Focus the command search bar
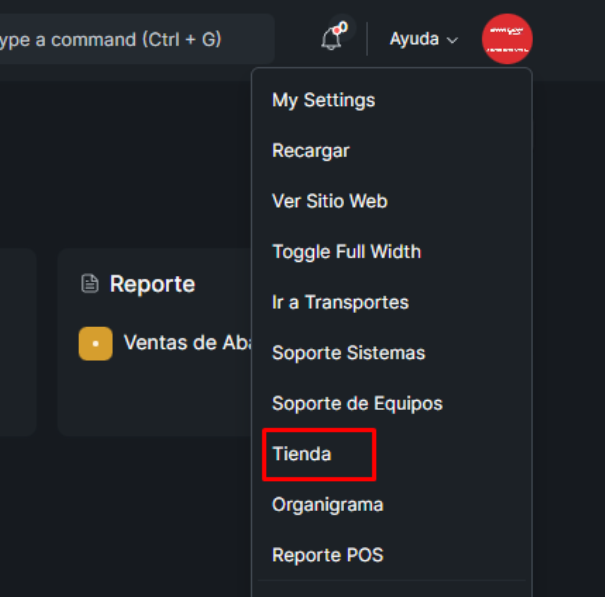Image resolution: width=605 pixels, height=597 pixels. pyautogui.click(x=130, y=39)
